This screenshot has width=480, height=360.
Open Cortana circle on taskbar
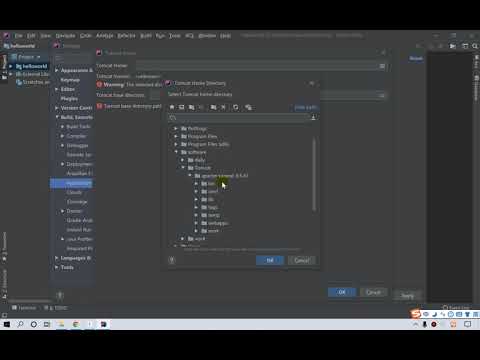pyautogui.click(x=34, y=324)
